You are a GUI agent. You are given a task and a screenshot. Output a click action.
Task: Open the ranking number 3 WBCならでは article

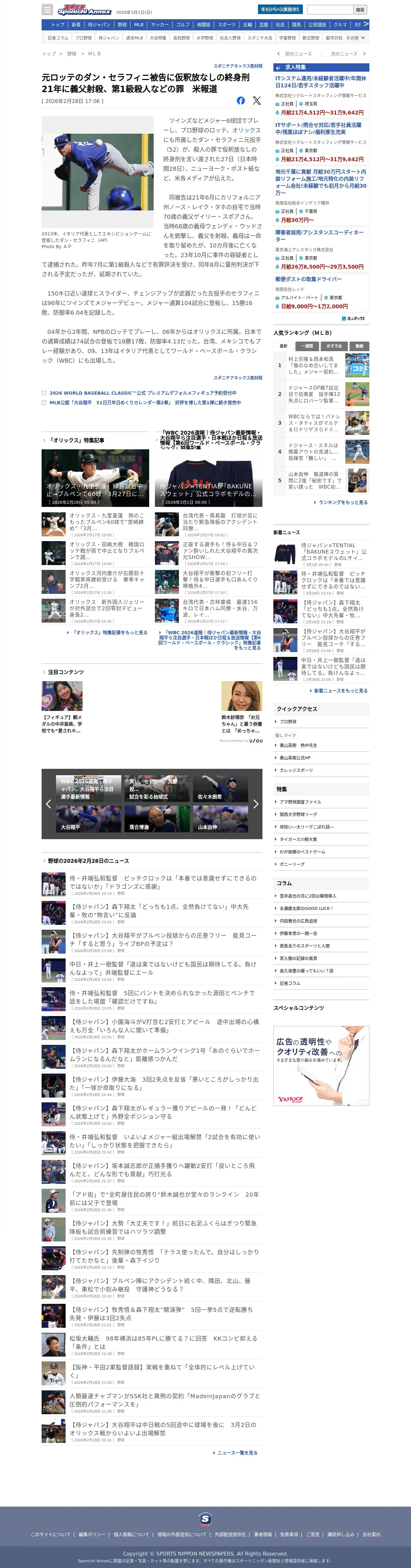(x=321, y=422)
